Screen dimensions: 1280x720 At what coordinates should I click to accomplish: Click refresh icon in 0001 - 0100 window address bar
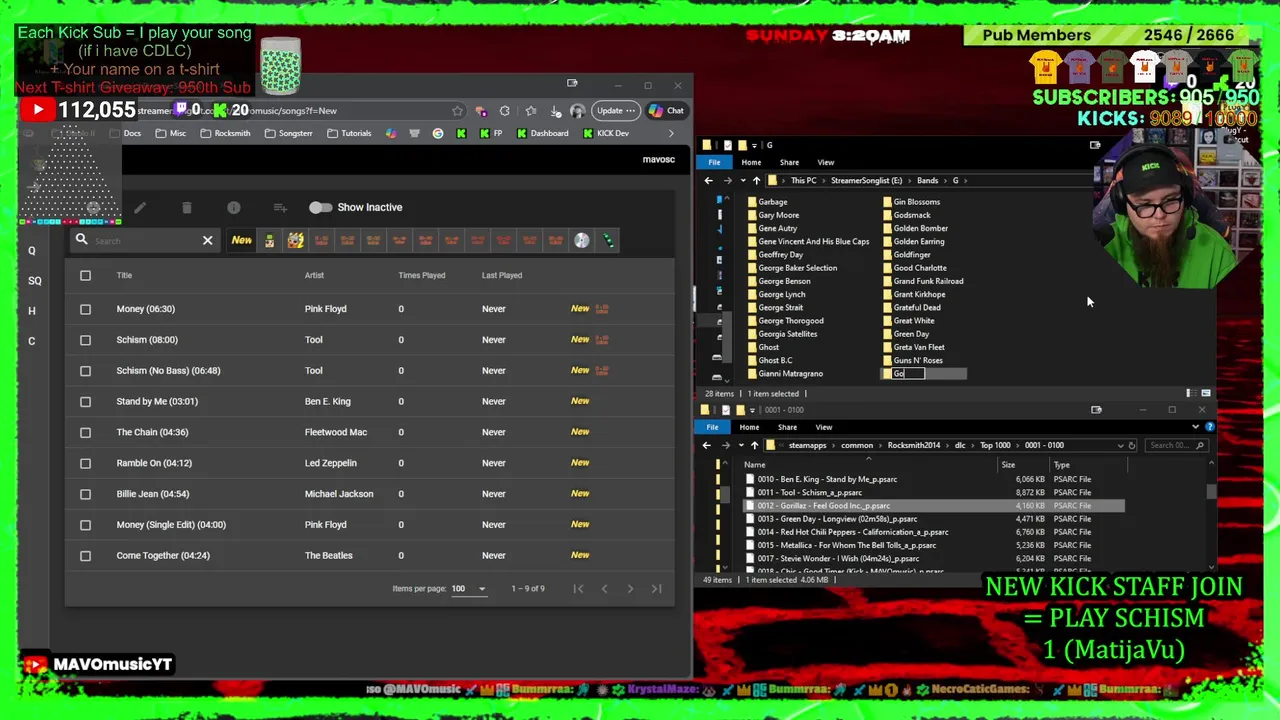click(1131, 445)
